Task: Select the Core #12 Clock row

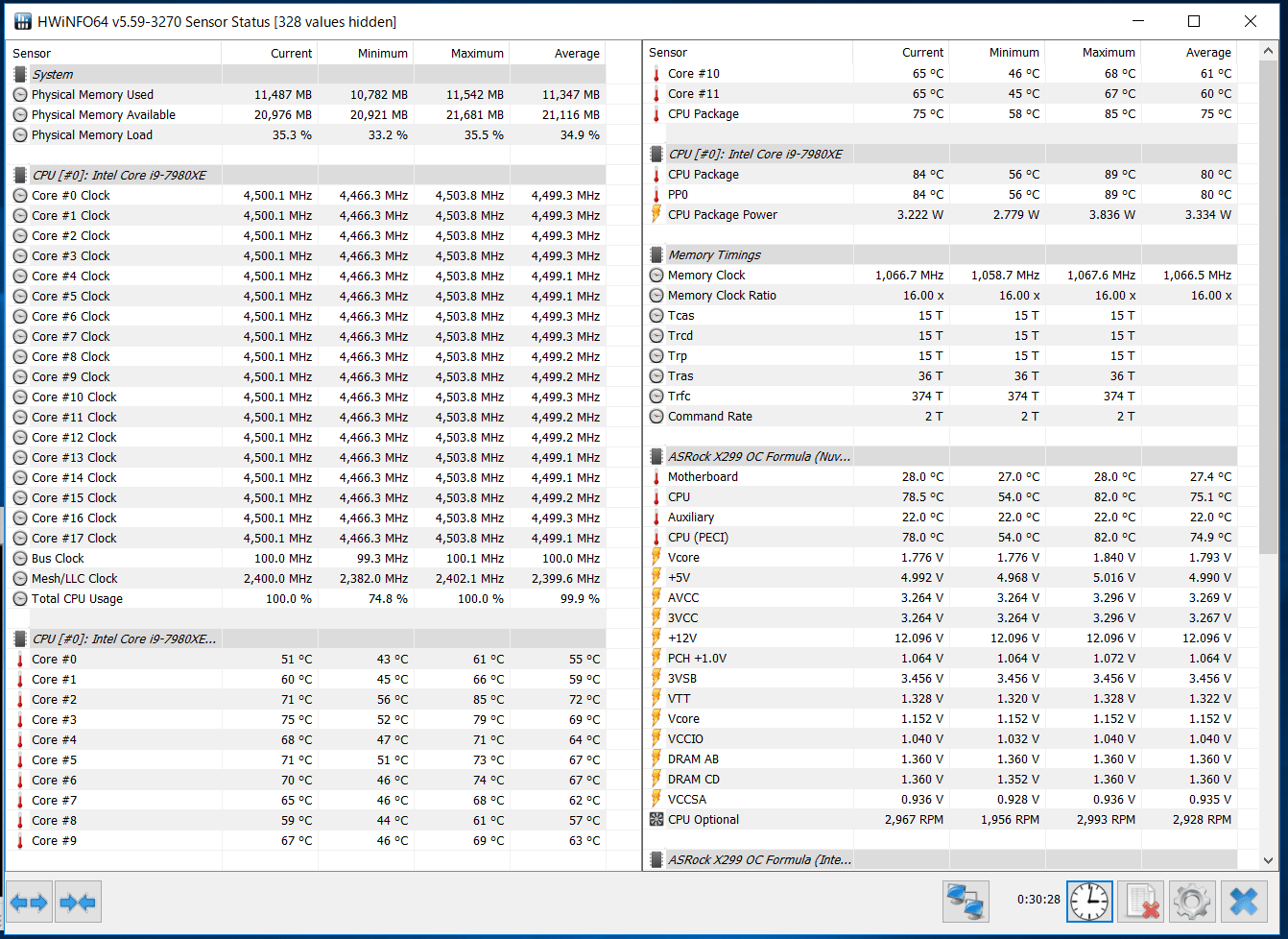Action: click(307, 437)
